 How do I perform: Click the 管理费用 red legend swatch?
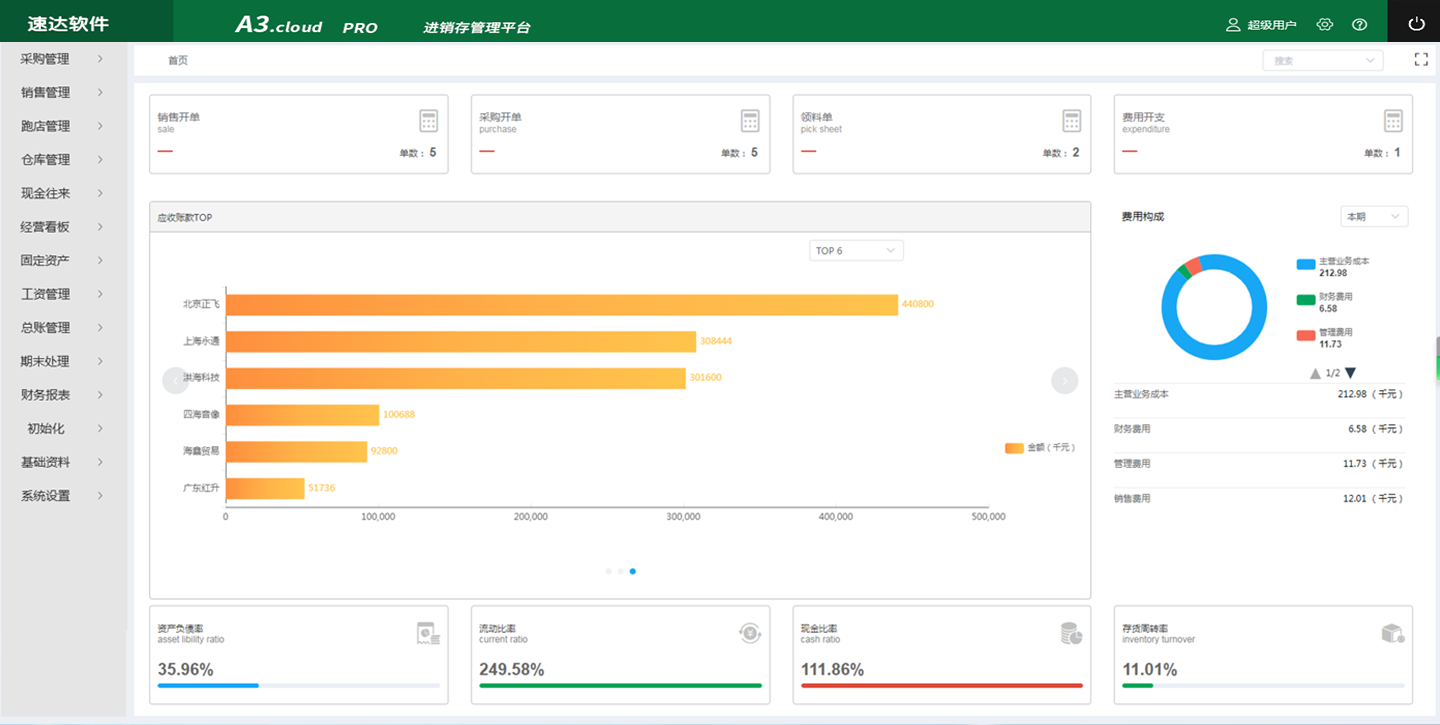1306,335
